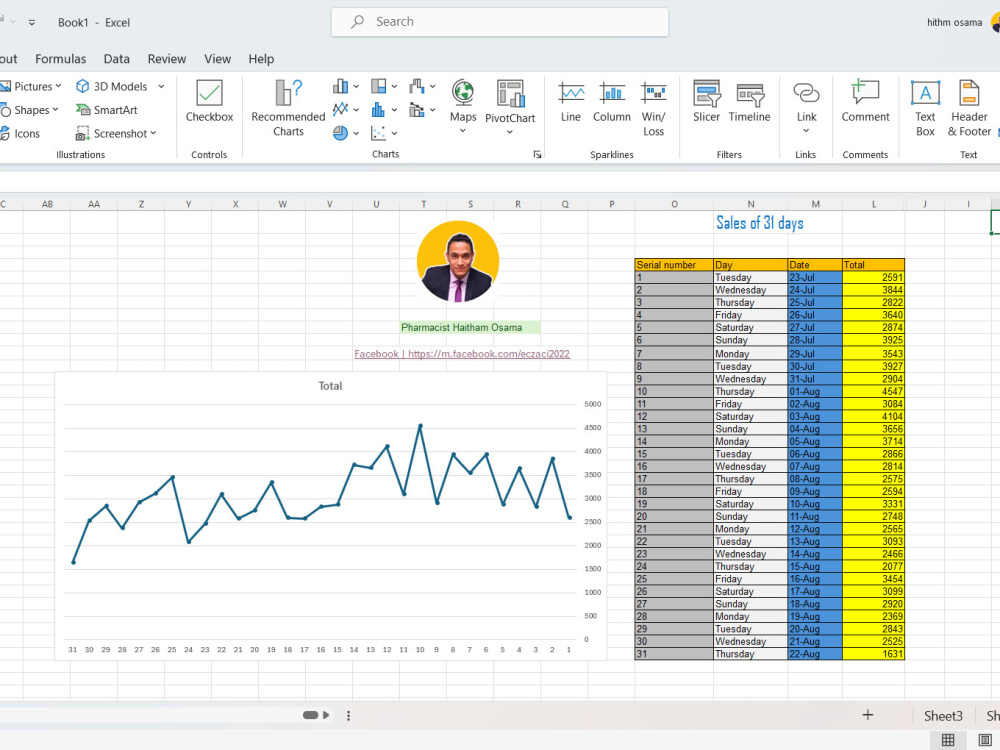Open Pictures dropdown
1000x750 pixels.
coord(31,86)
